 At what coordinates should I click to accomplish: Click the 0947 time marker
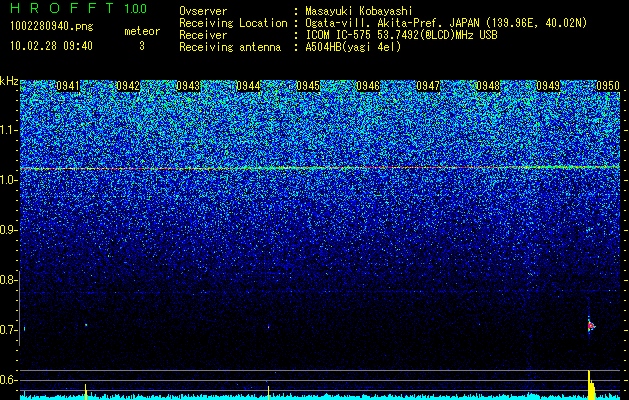tap(428, 86)
